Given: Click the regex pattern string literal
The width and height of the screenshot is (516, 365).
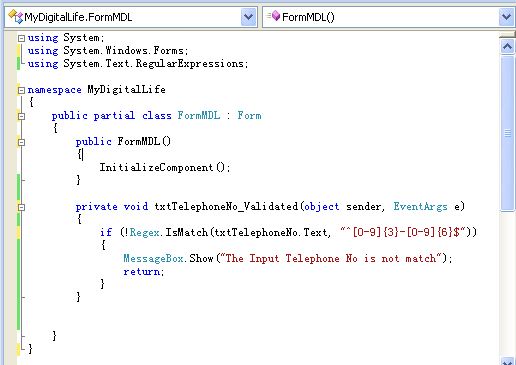Looking at the screenshot, I should 402,232.
